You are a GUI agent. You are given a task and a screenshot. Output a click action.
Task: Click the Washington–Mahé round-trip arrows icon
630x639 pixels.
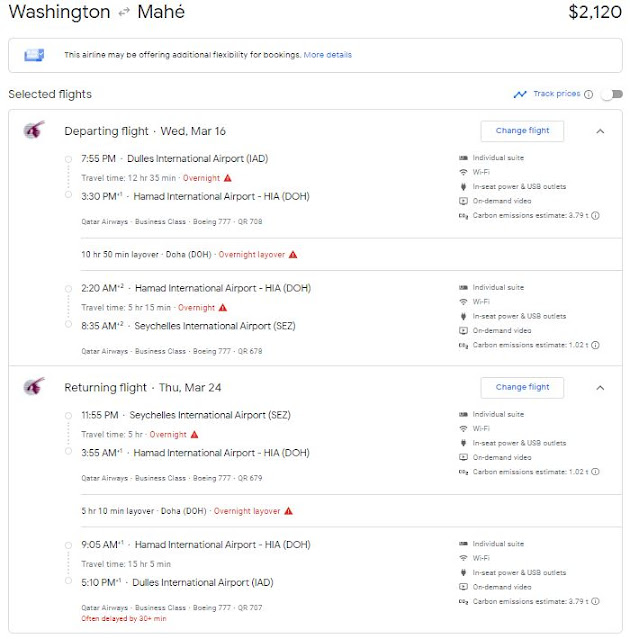click(123, 13)
